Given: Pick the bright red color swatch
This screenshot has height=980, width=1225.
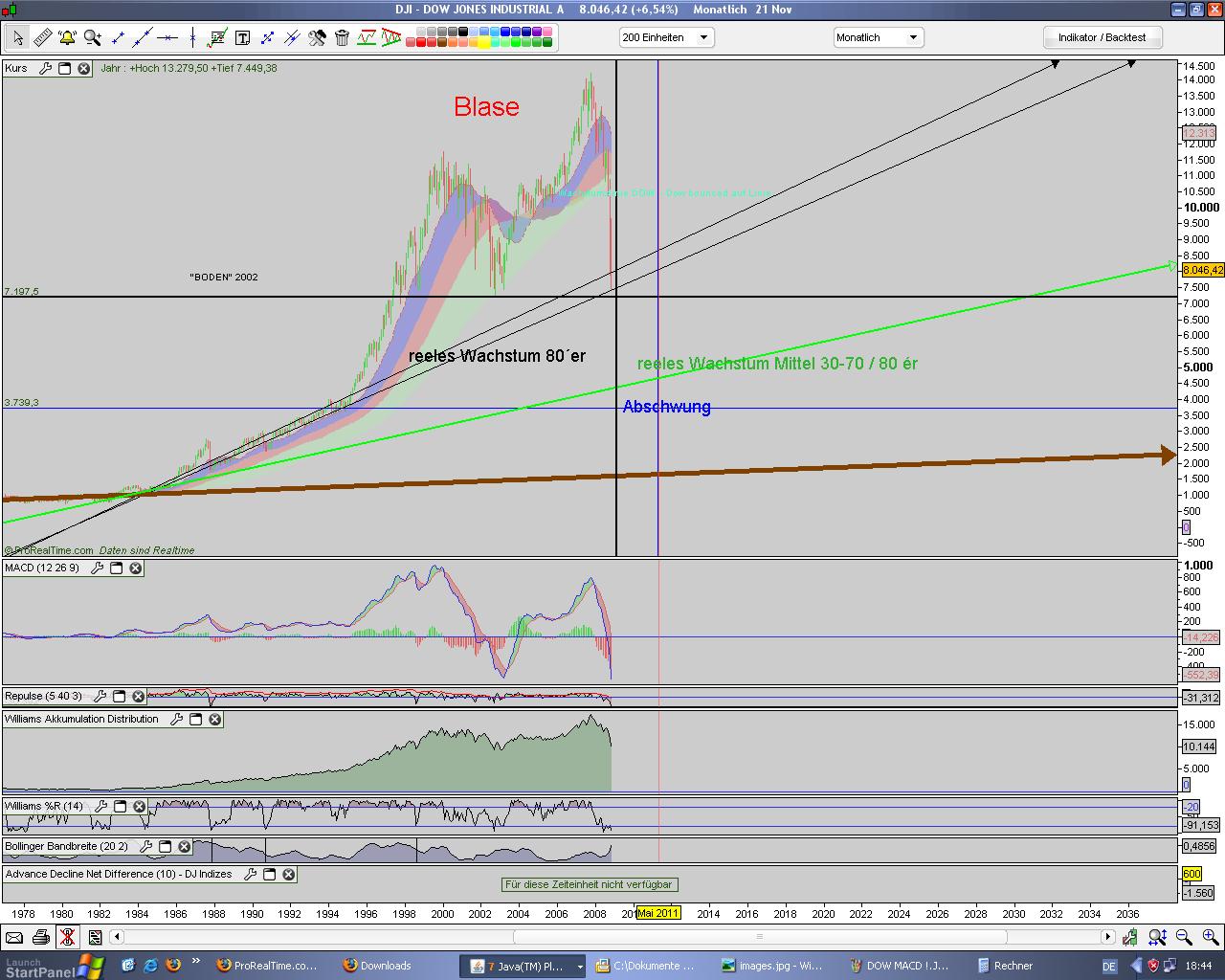Looking at the screenshot, I should coord(422,42).
